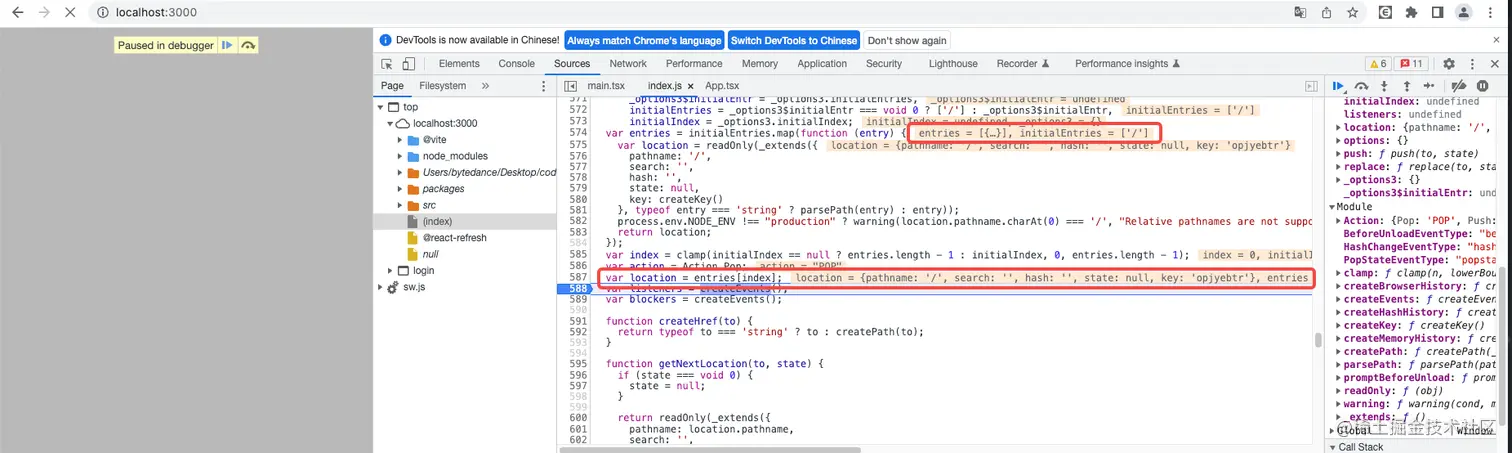Dismiss the language notification bar

click(x=1497, y=40)
